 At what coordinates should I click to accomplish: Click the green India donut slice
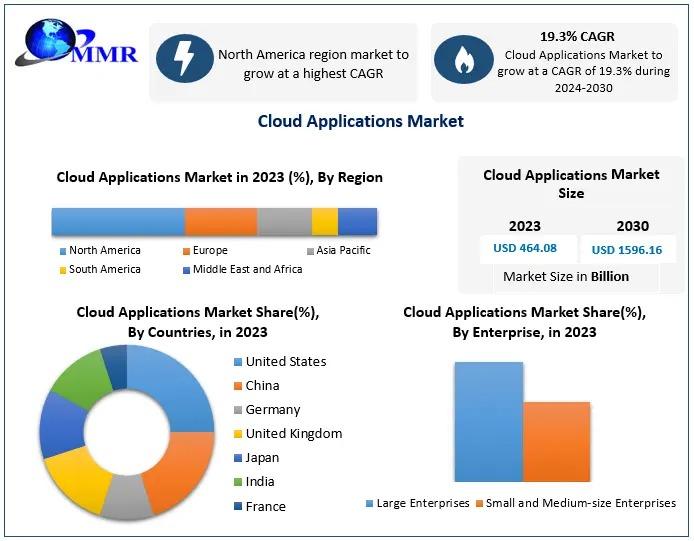click(82, 379)
